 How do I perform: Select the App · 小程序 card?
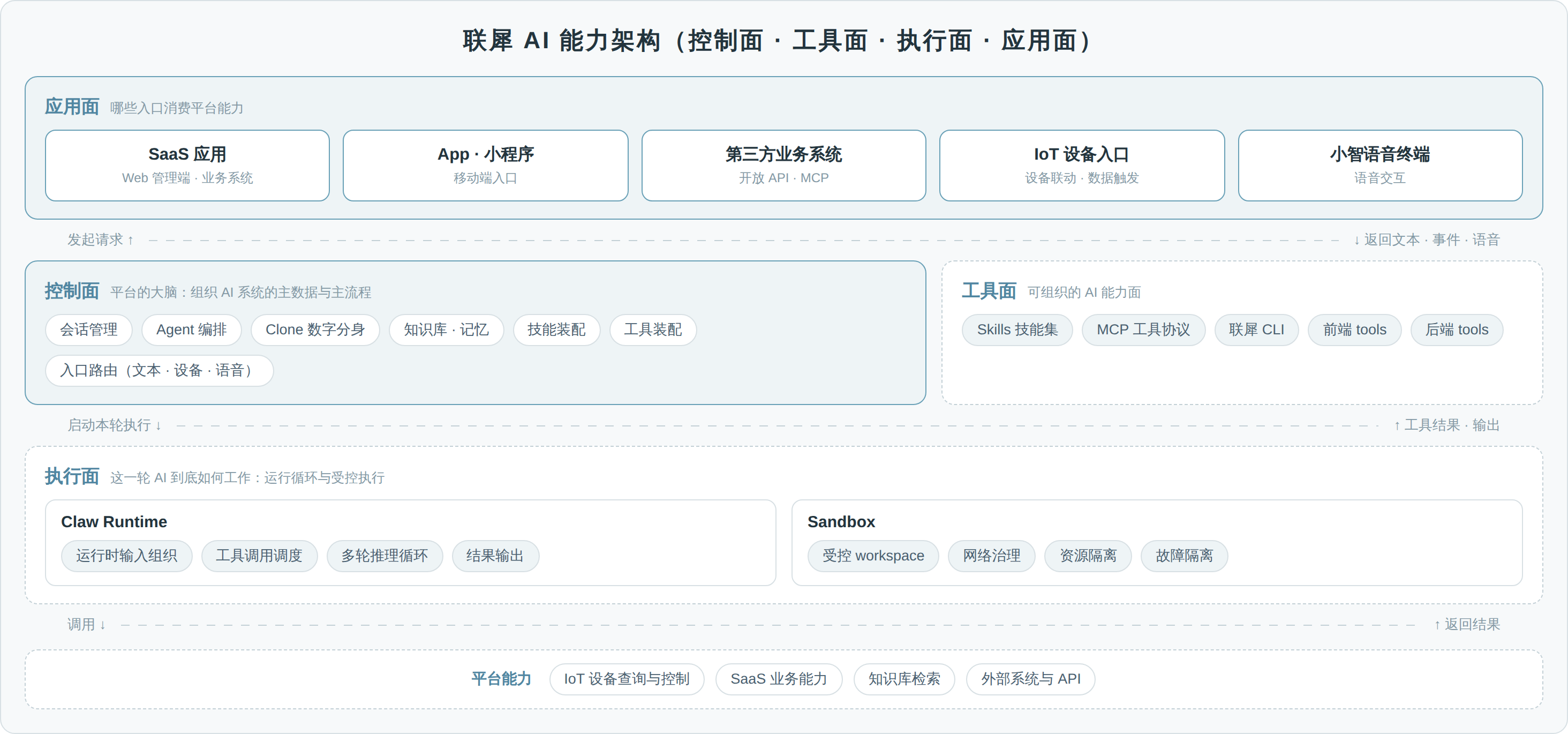(x=485, y=165)
